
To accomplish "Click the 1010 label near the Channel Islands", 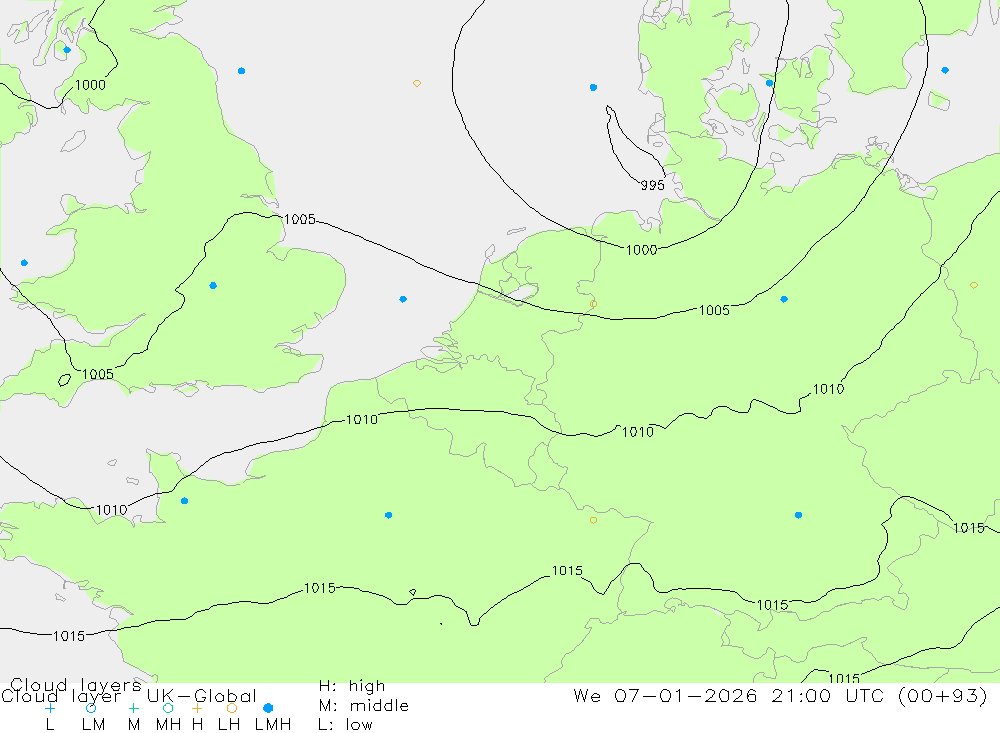I will point(112,510).
